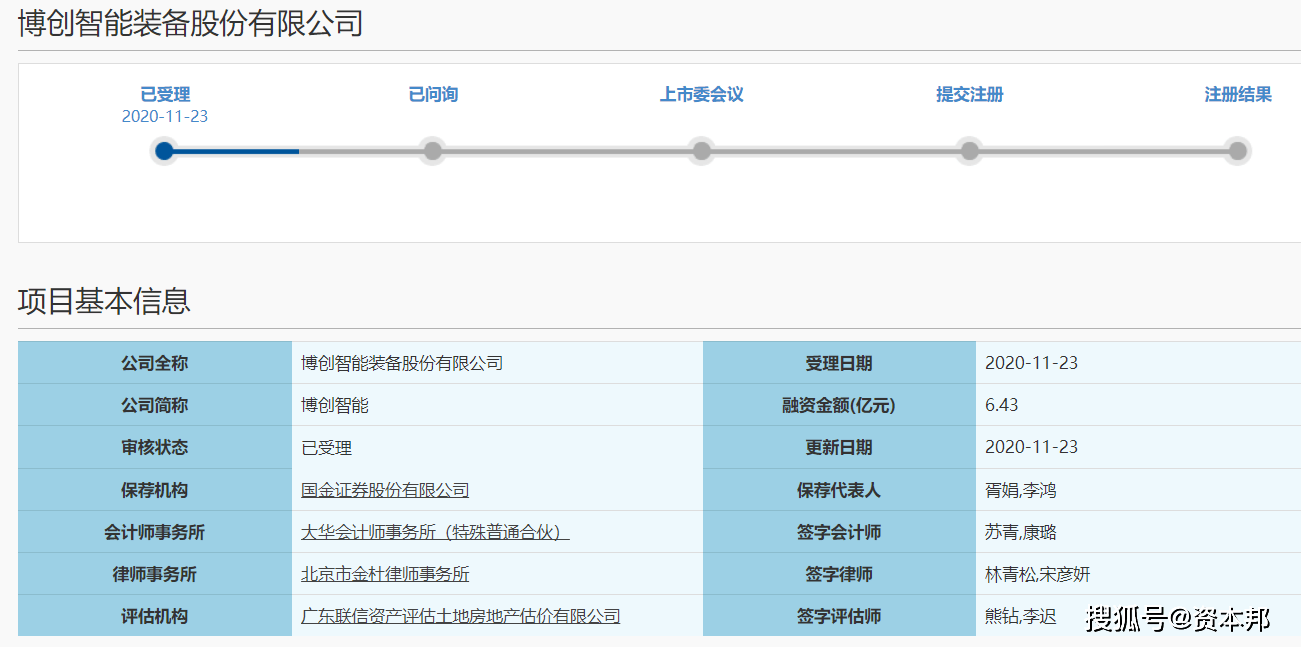The height and width of the screenshot is (647, 1301).
Task: Click the 苏青,康璐 accountants value
Action: 1021,532
